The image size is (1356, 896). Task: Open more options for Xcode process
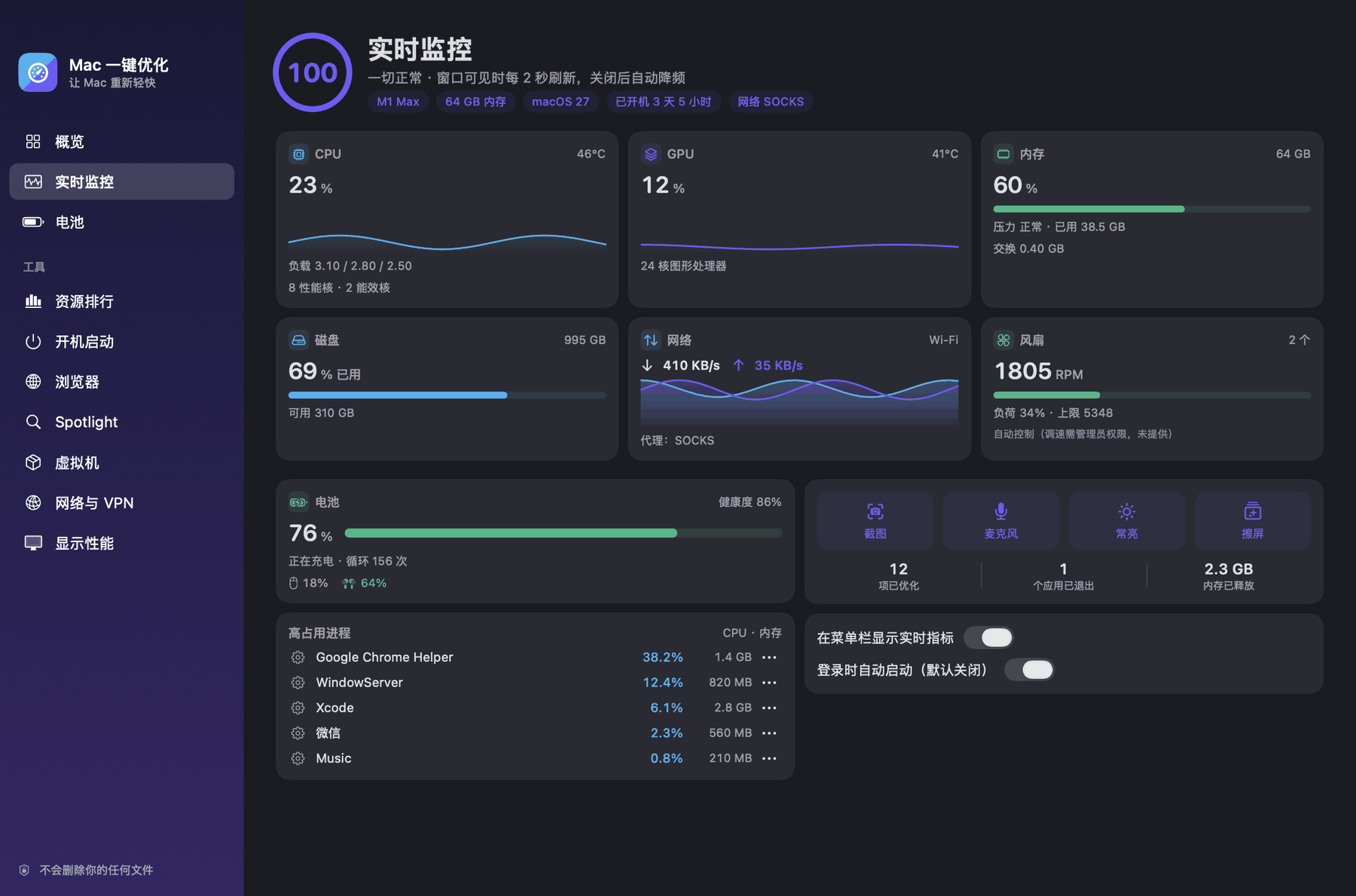769,708
